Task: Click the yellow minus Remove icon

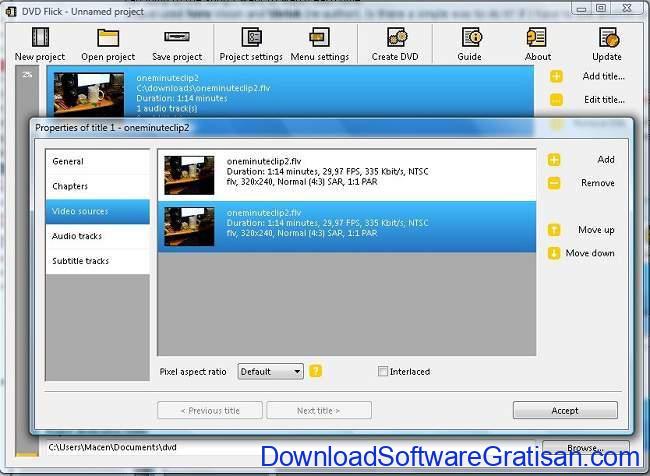Action: tap(554, 183)
